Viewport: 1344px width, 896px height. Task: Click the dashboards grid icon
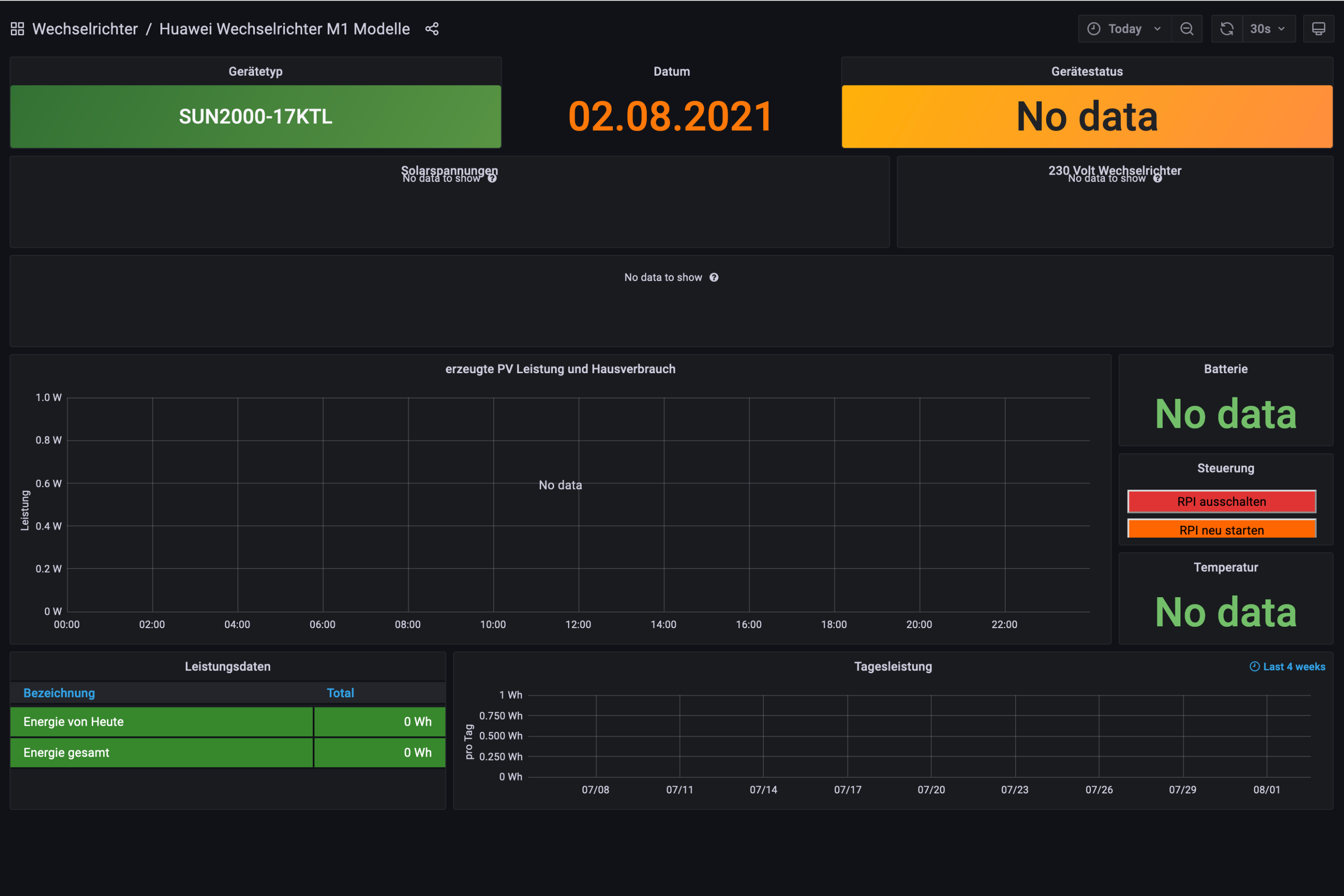tap(17, 29)
